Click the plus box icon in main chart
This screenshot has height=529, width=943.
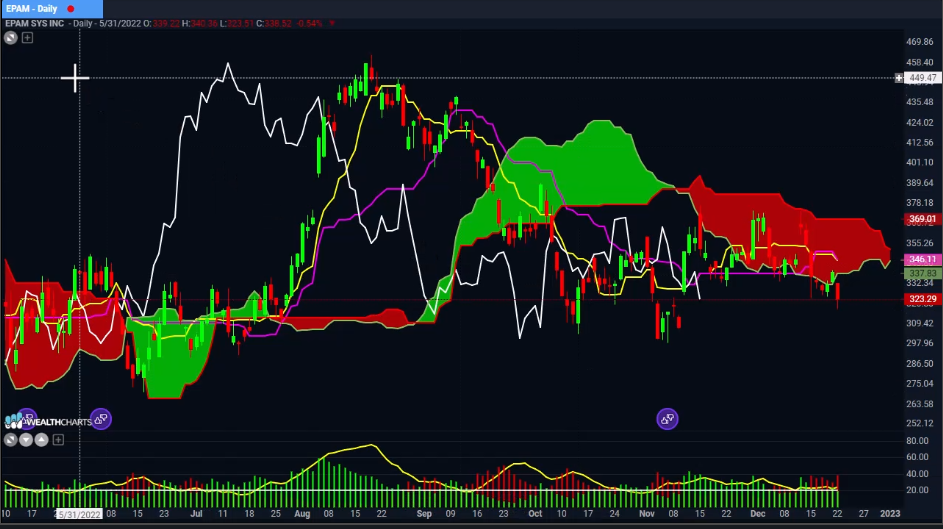pos(27,38)
